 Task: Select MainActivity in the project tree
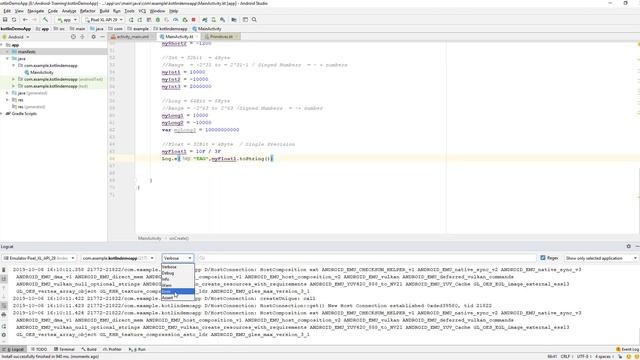point(42,72)
